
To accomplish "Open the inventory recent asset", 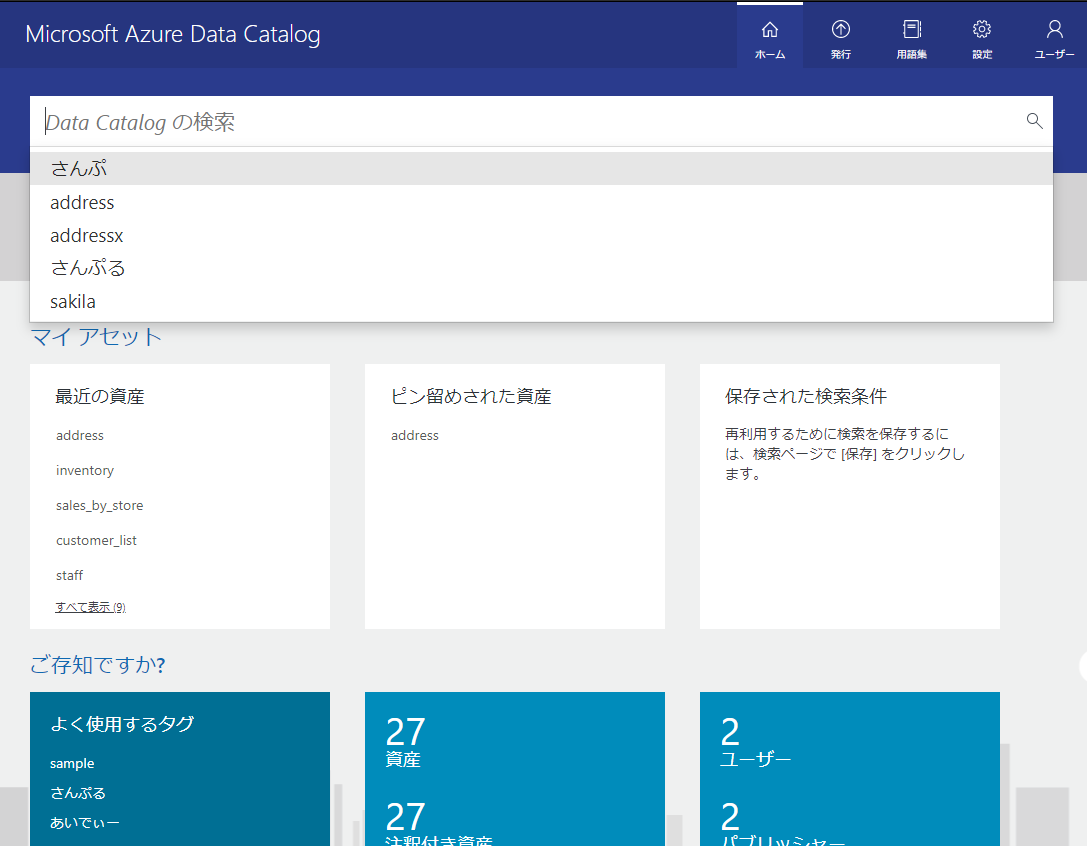I will tap(85, 470).
